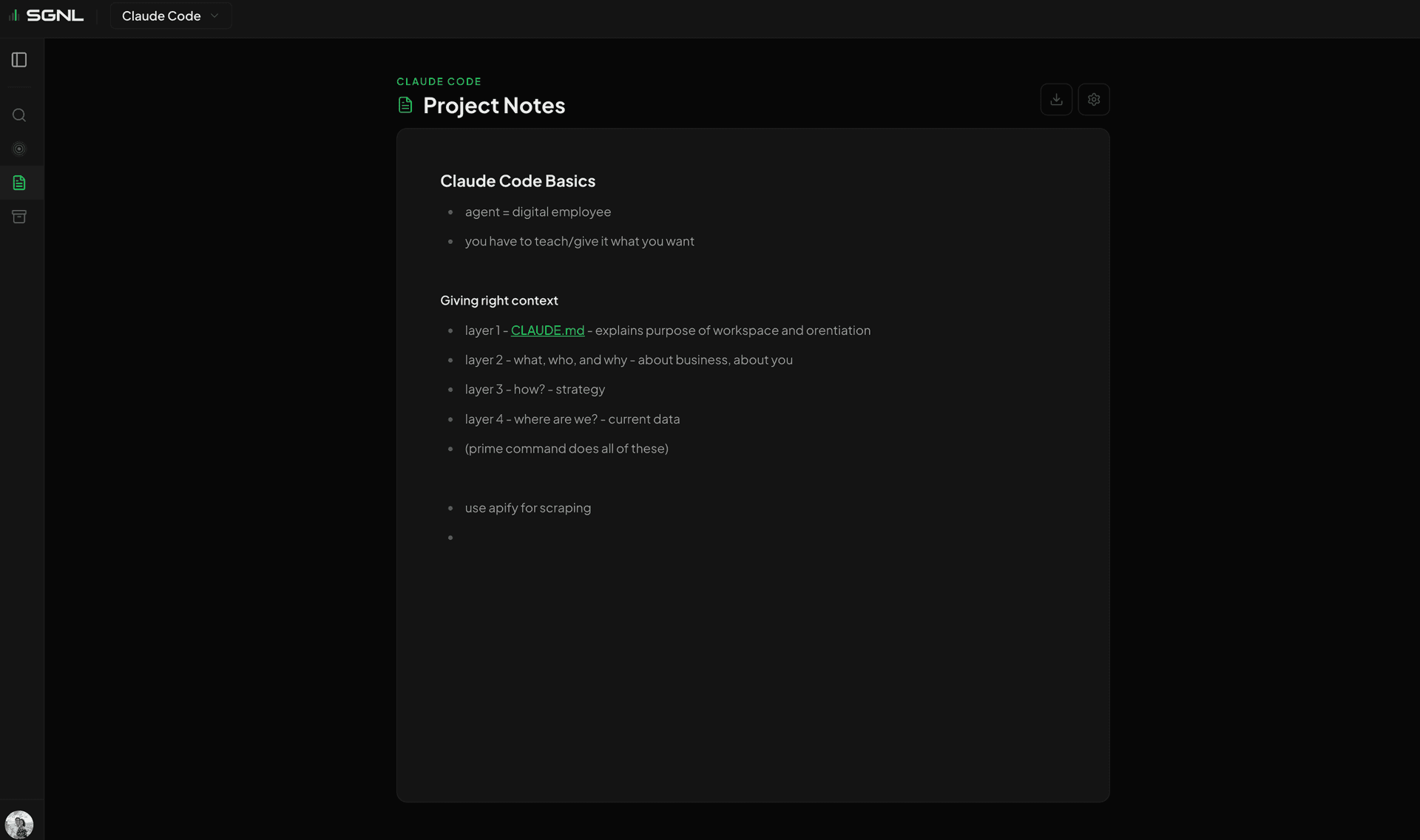The height and width of the screenshot is (840, 1420).
Task: Click the Project Notes title text
Action: [493, 105]
